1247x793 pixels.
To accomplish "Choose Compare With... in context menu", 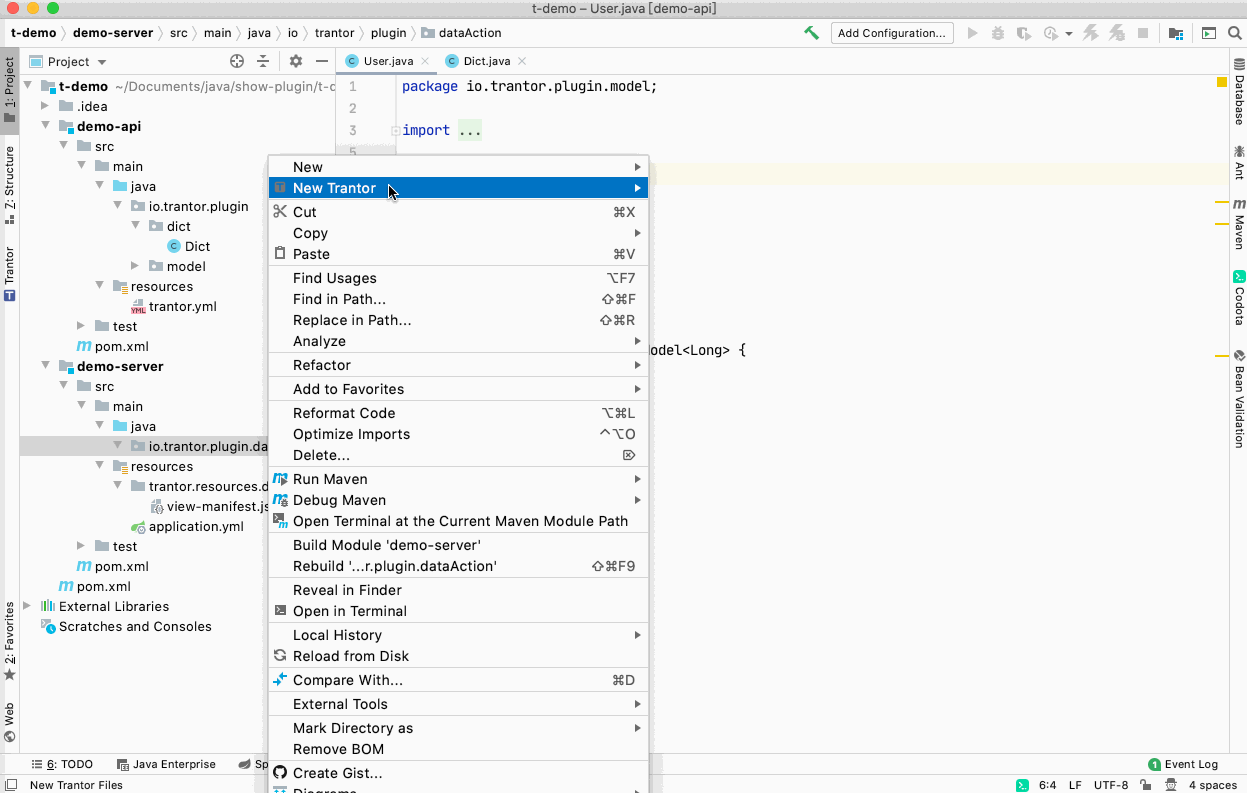I will click(459, 680).
